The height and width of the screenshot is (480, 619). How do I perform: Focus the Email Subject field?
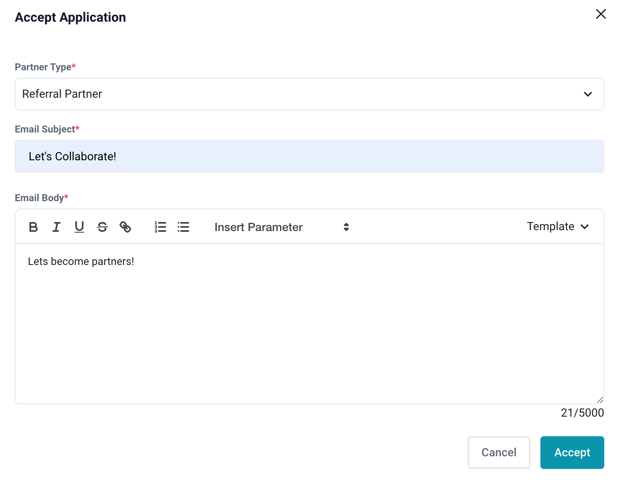click(309, 156)
